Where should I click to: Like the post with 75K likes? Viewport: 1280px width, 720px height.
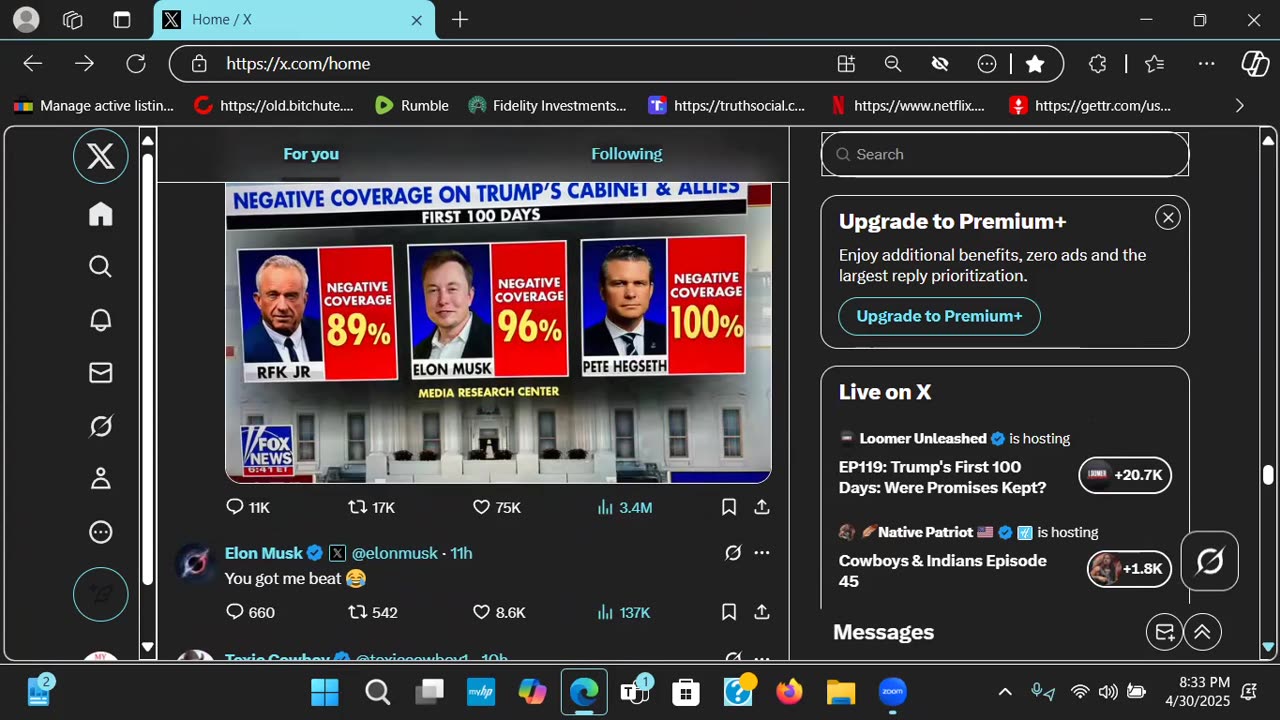[496, 507]
